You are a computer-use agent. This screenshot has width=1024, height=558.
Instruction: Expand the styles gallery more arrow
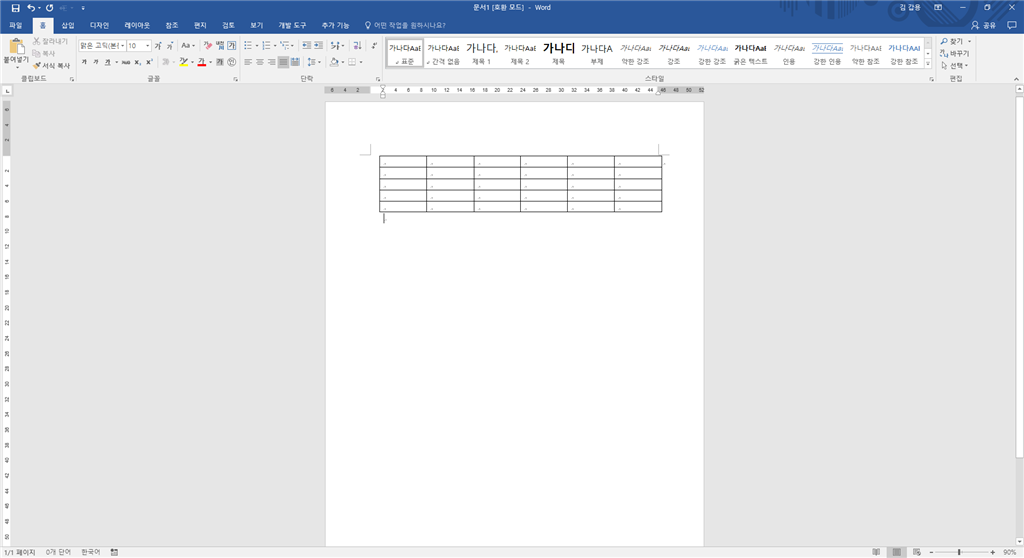coord(928,63)
